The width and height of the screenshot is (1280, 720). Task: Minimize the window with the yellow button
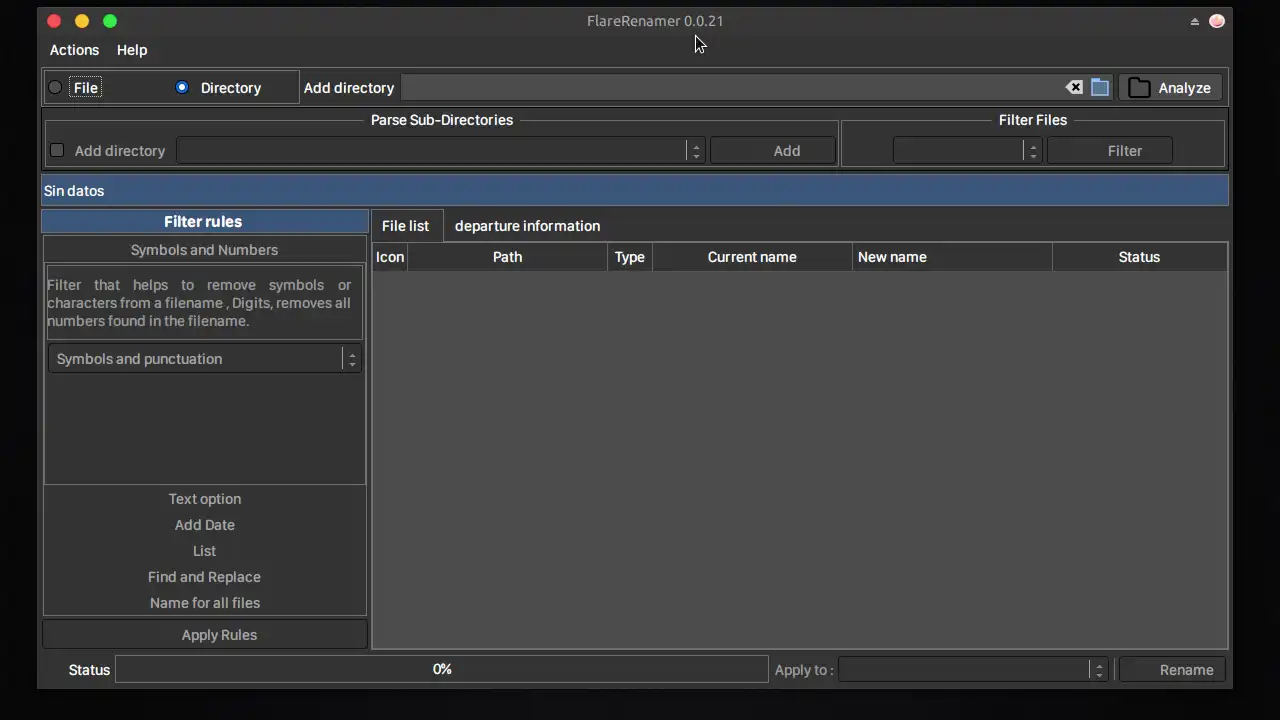(x=82, y=21)
